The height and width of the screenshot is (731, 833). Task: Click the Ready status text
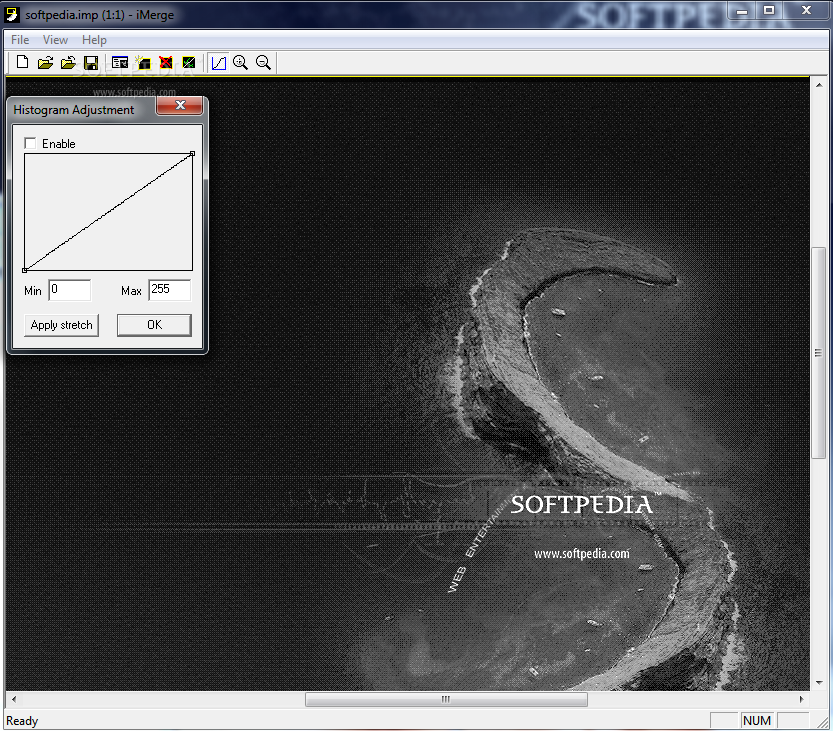22,721
